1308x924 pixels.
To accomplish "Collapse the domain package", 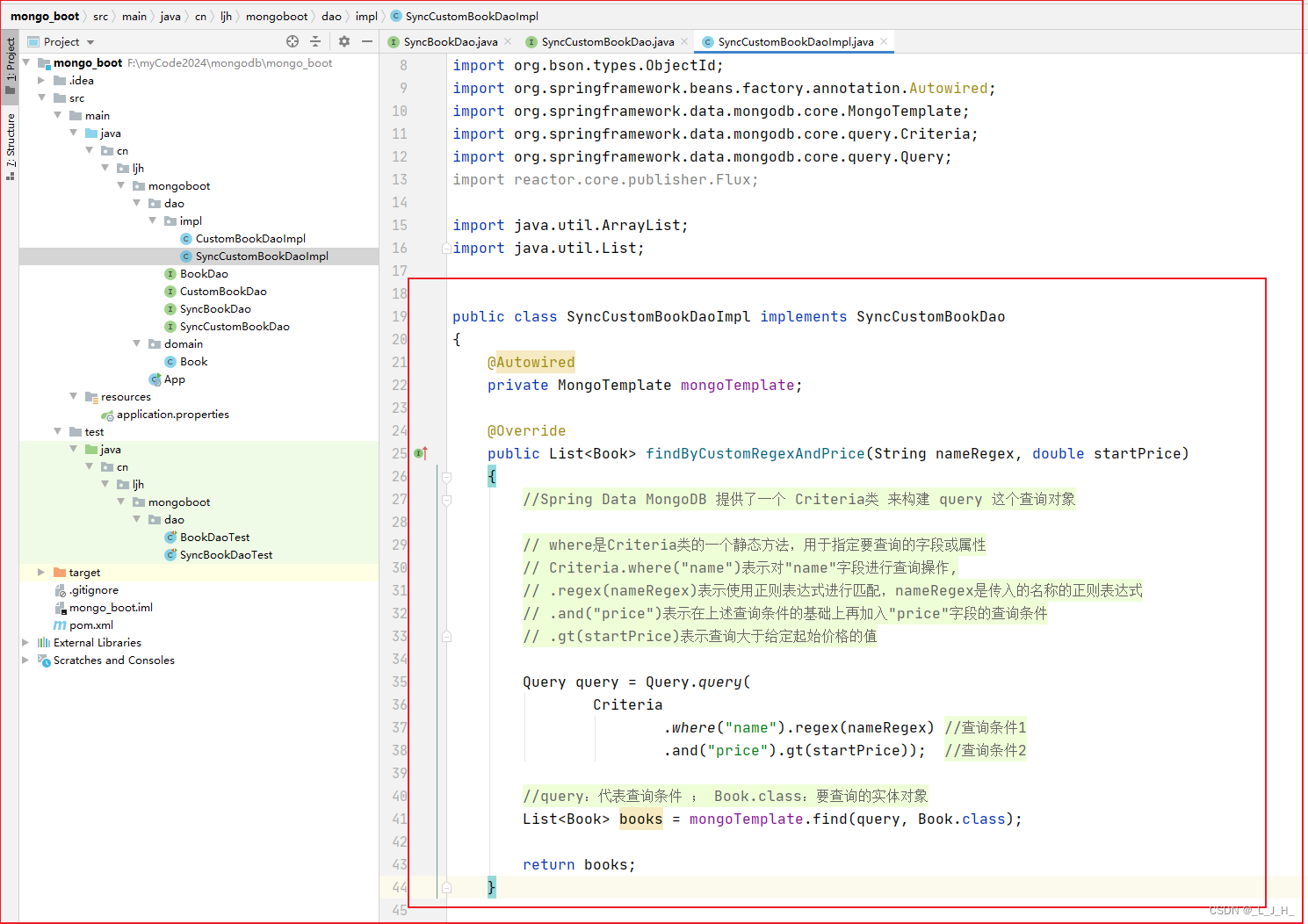I will point(137,343).
